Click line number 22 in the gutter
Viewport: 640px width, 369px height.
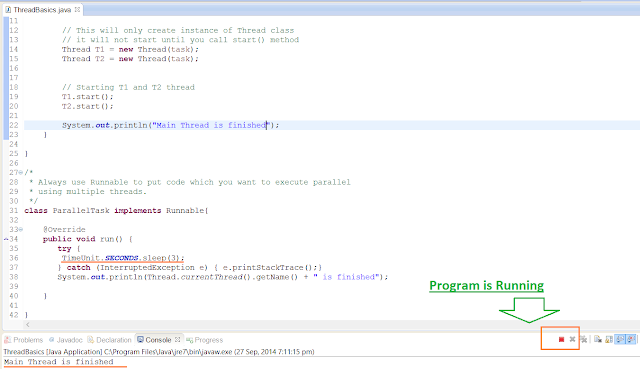[x=13, y=125]
